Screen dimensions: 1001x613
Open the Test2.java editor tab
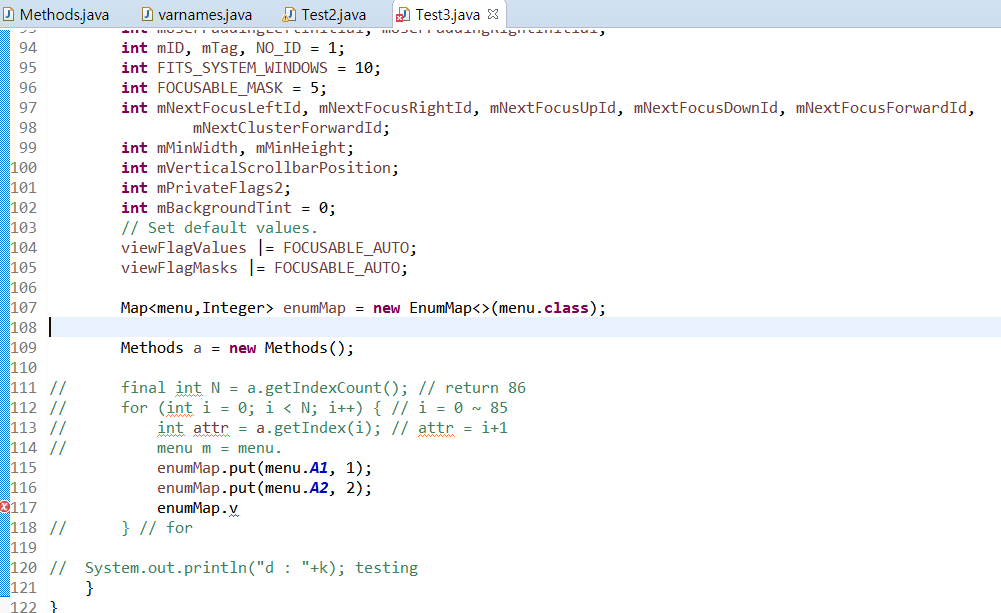[x=326, y=14]
